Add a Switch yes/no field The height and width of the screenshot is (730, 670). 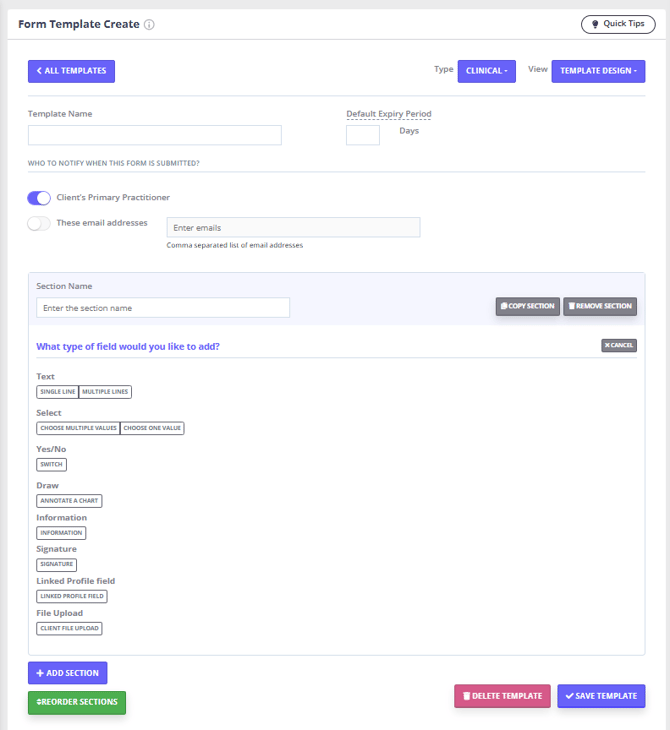point(51,465)
